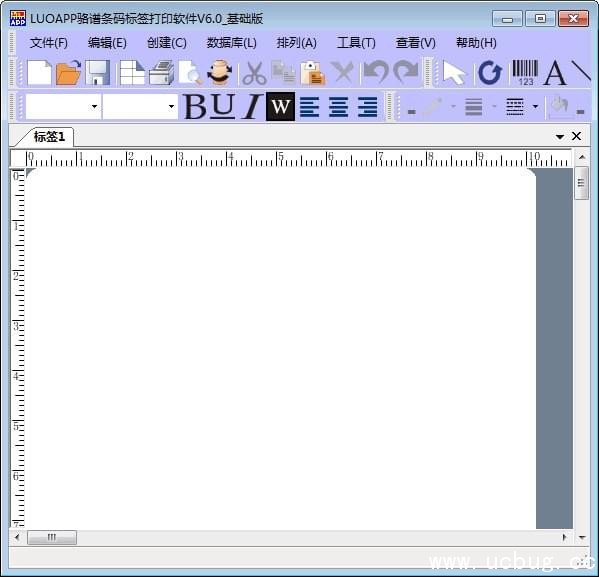Print the label with printer icon
This screenshot has width=599, height=577.
tap(162, 73)
